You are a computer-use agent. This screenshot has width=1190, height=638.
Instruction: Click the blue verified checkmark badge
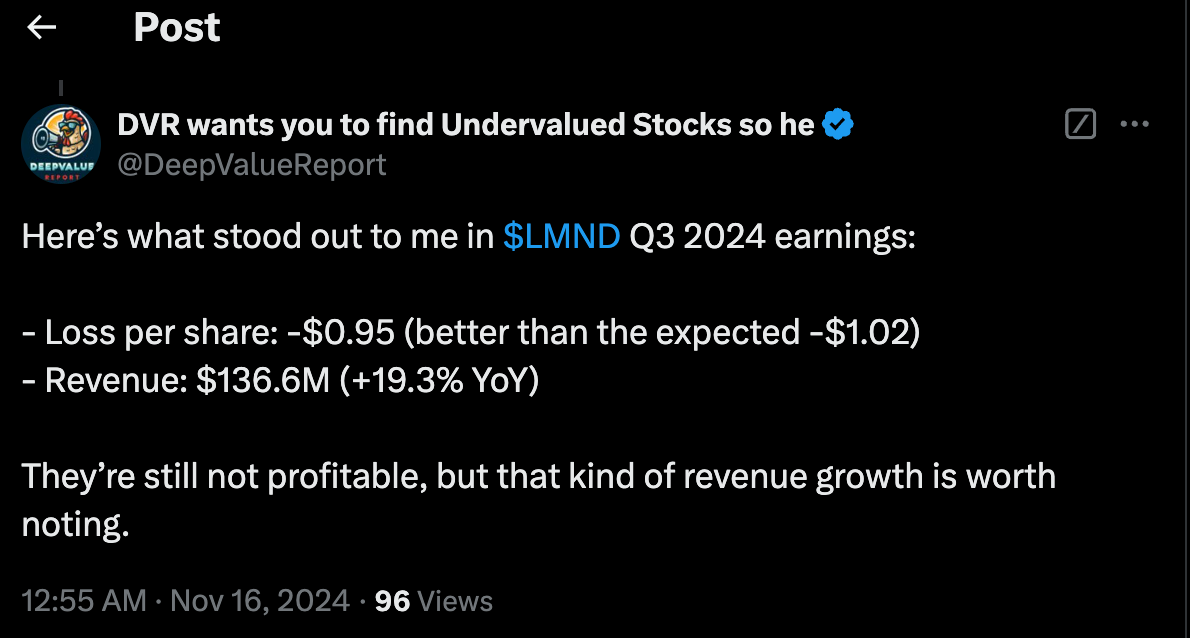pyautogui.click(x=837, y=125)
